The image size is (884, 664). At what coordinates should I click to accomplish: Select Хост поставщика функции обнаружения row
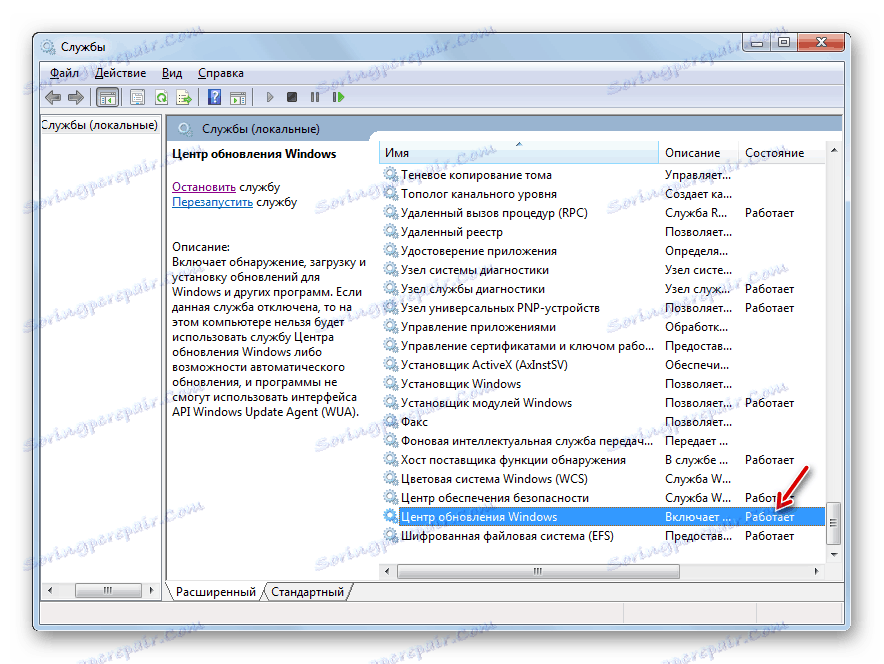pos(603,460)
